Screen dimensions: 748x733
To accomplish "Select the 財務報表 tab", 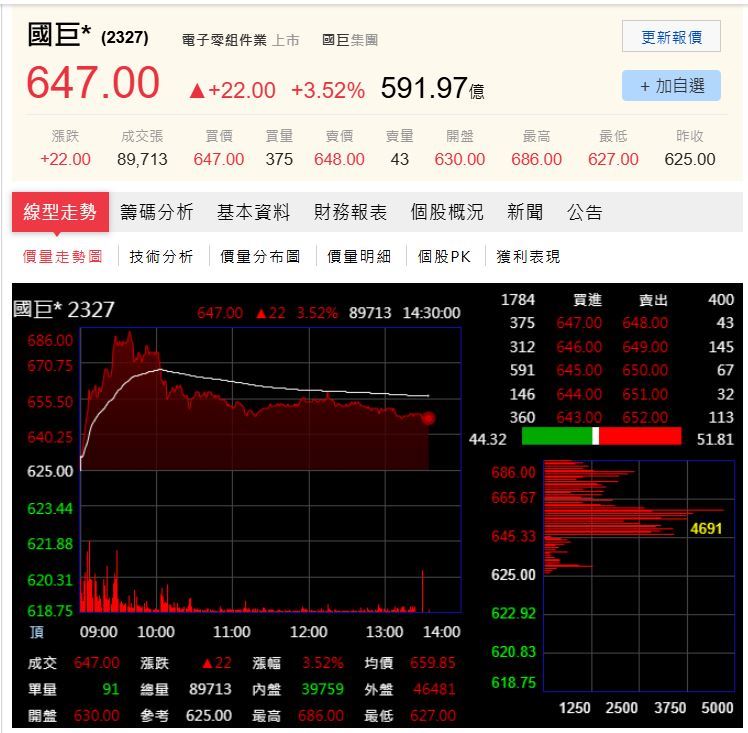I will pos(350,212).
